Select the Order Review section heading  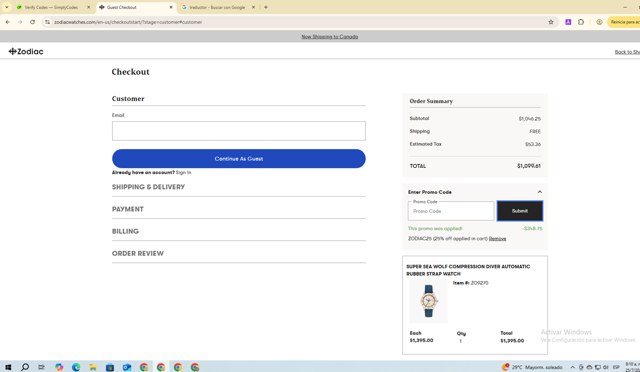[138, 253]
